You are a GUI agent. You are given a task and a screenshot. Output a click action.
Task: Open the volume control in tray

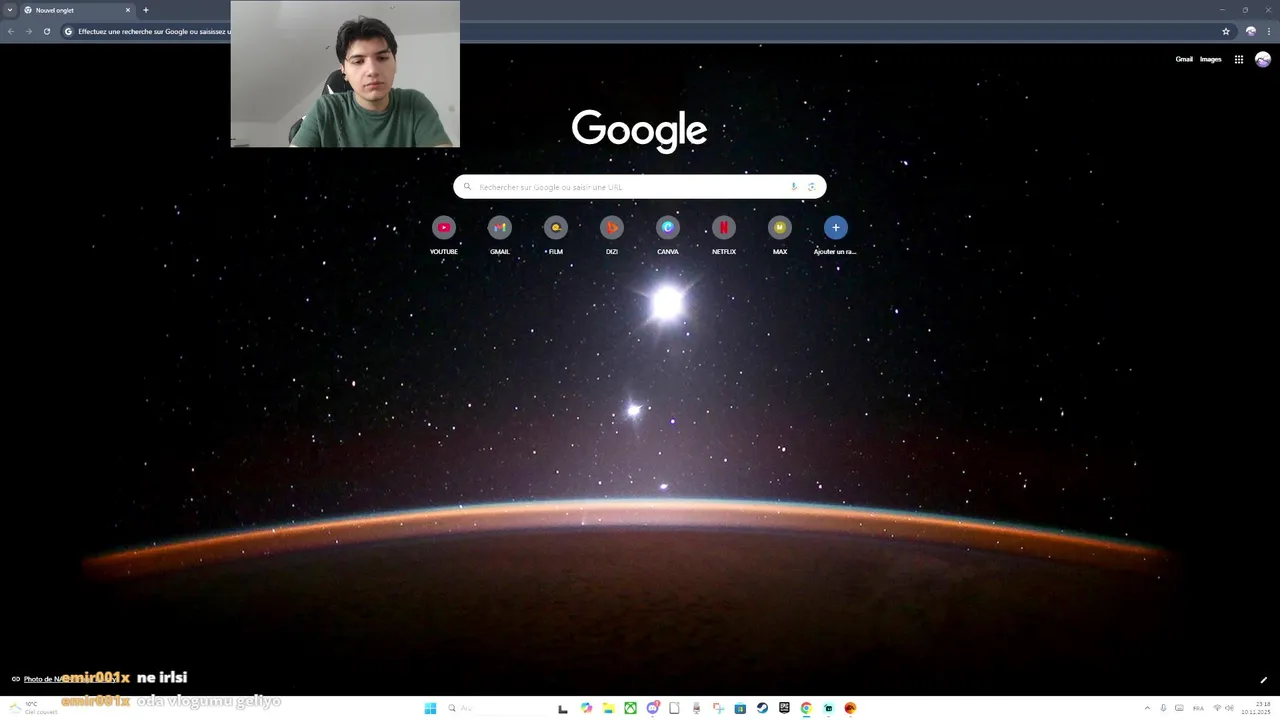[1229, 708]
